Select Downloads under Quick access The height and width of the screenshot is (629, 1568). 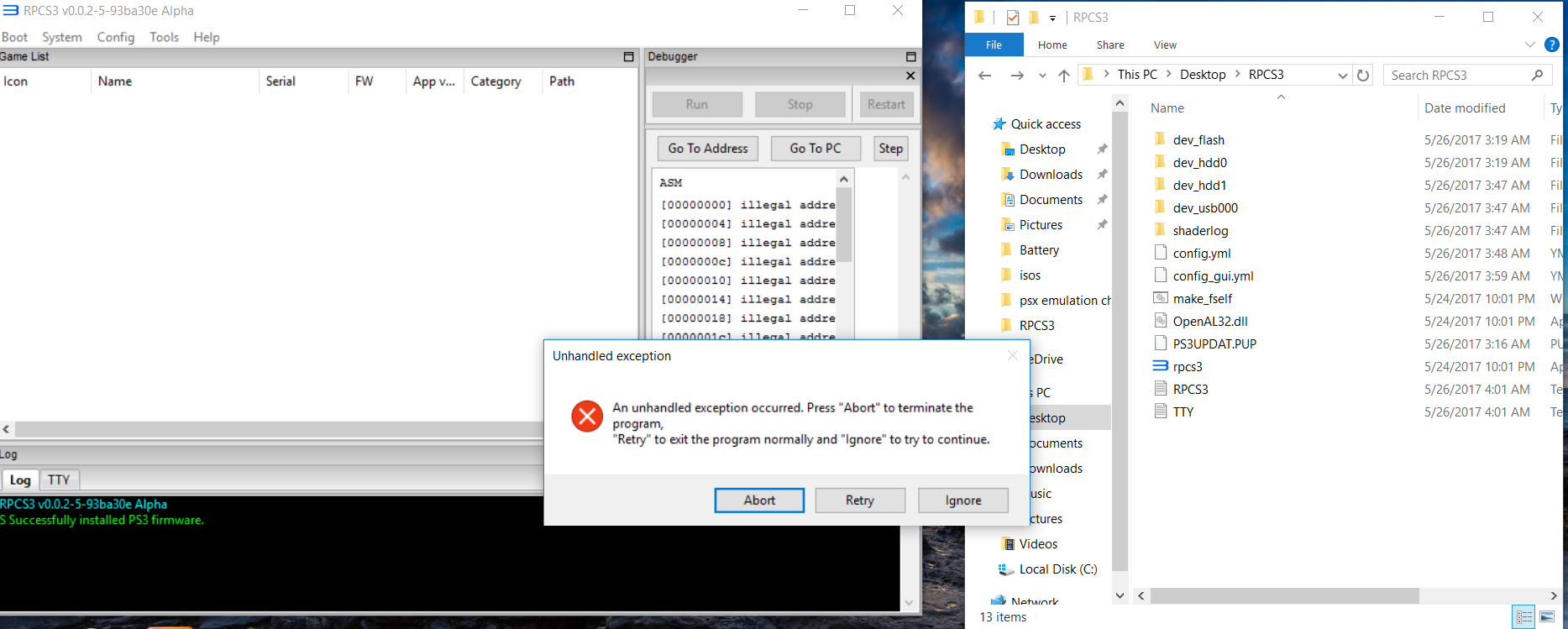click(x=1051, y=174)
